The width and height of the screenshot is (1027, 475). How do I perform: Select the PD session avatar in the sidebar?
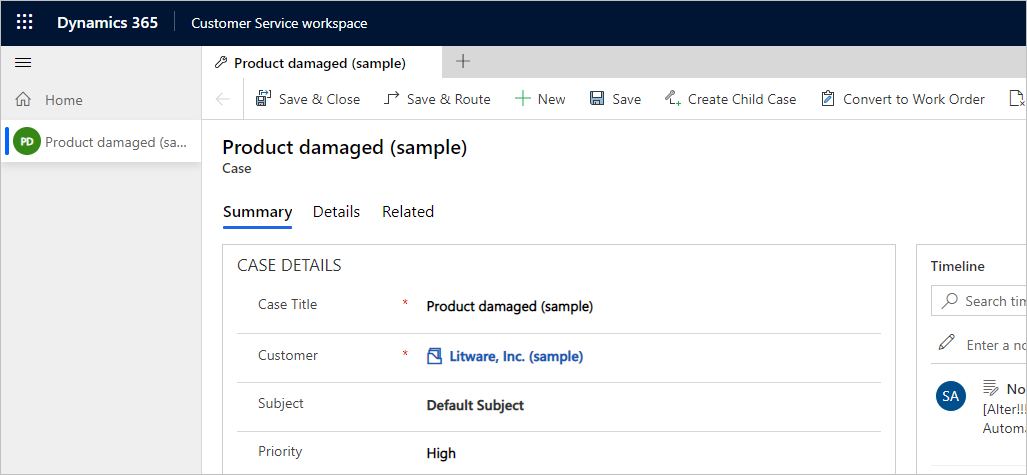[x=27, y=142]
